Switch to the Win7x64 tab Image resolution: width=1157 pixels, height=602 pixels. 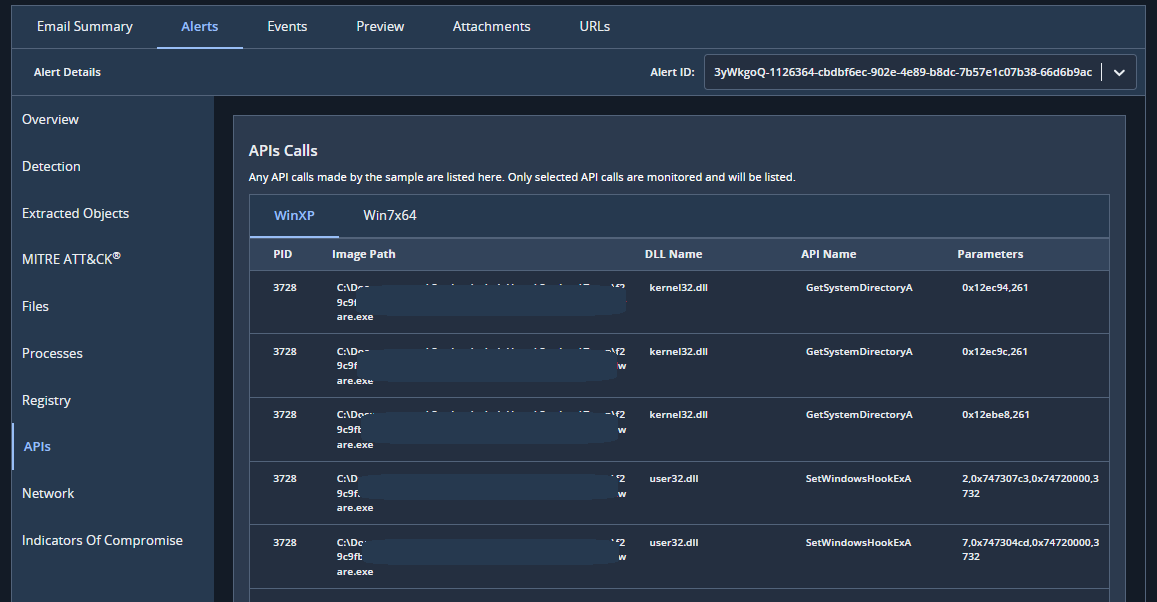tap(390, 215)
